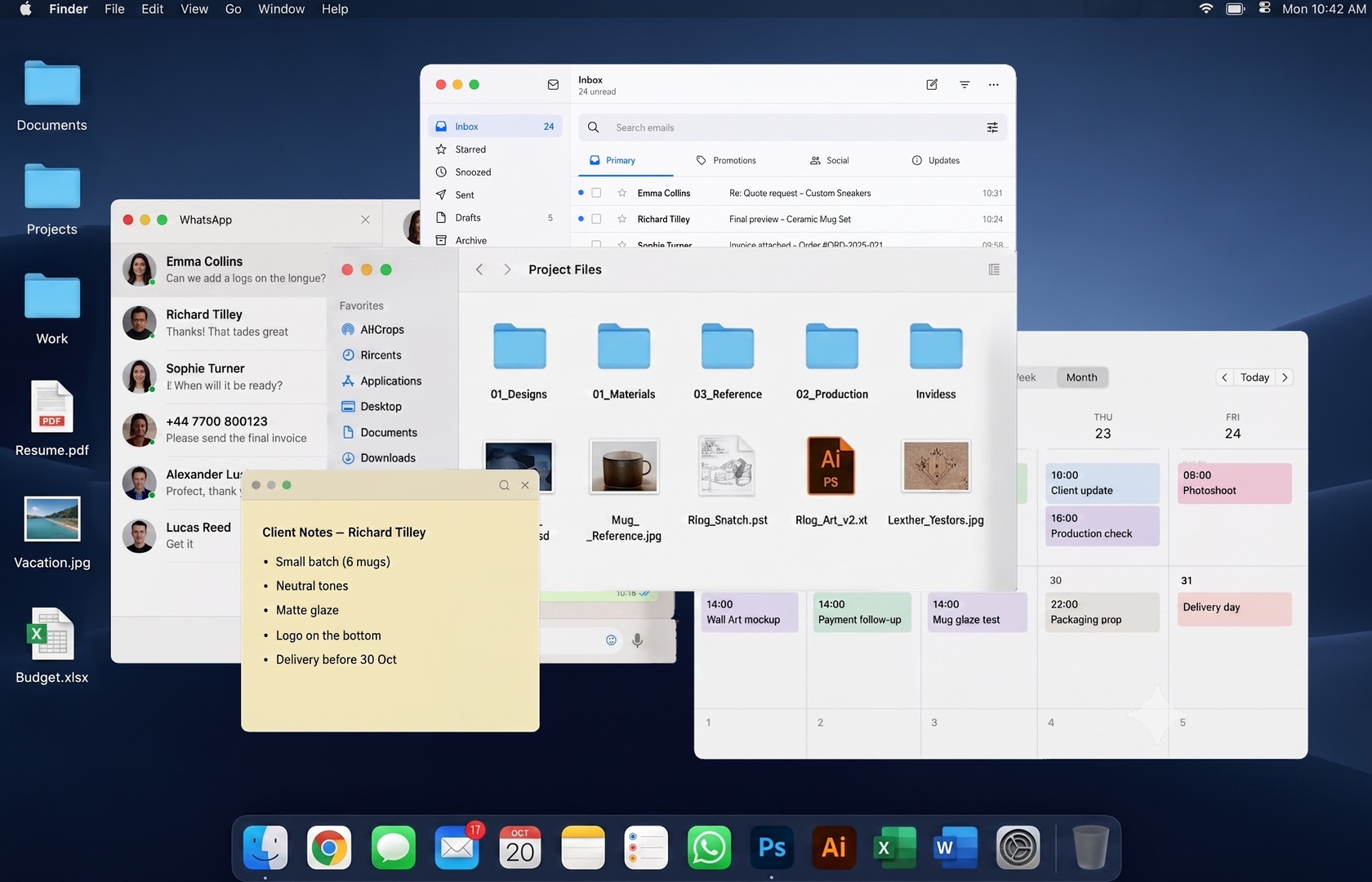Viewport: 1372px width, 882px height.
Task: Select Applications in the Favorites sidebar
Action: pyautogui.click(x=381, y=381)
